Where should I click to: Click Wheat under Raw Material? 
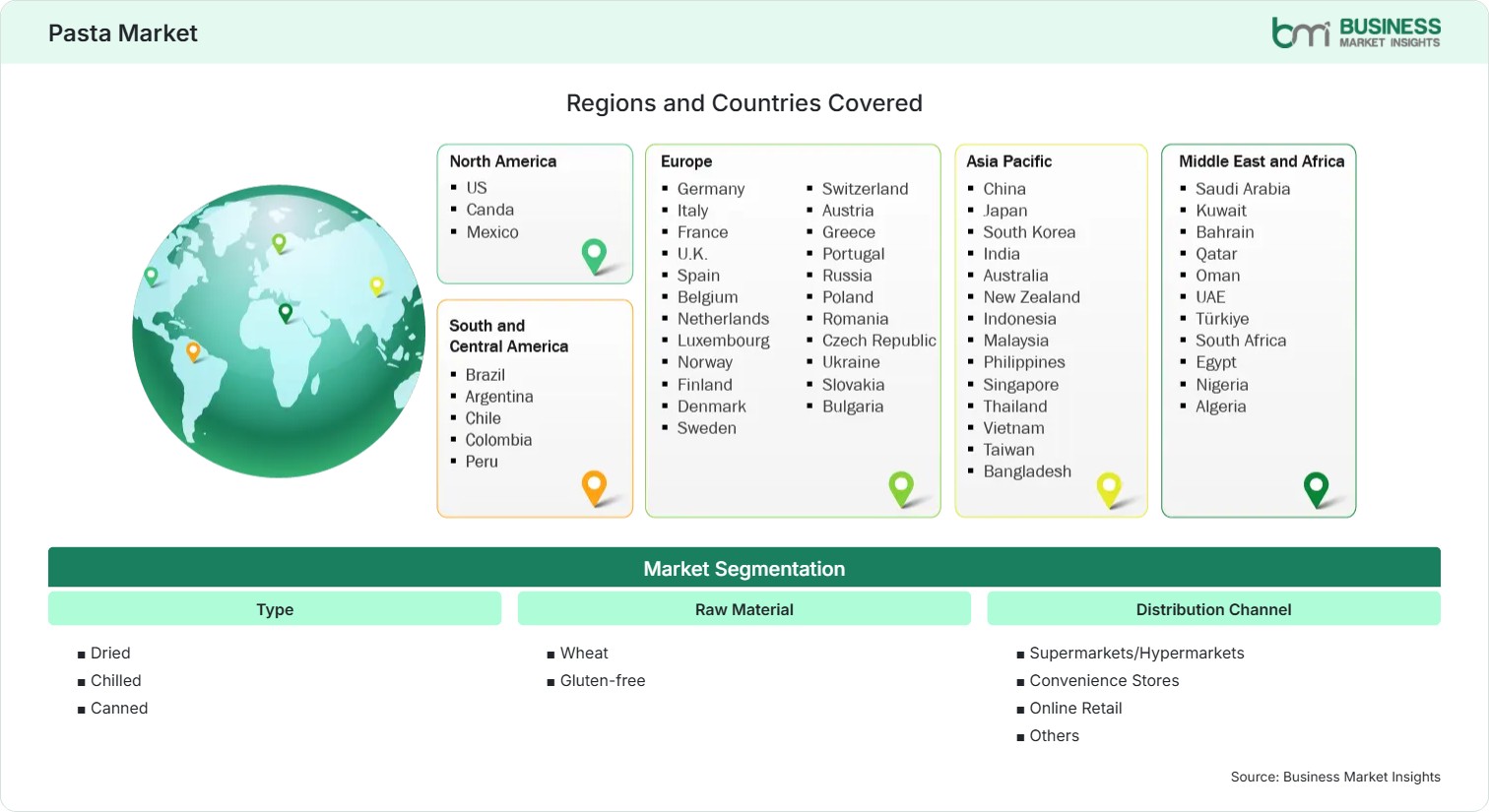(584, 653)
